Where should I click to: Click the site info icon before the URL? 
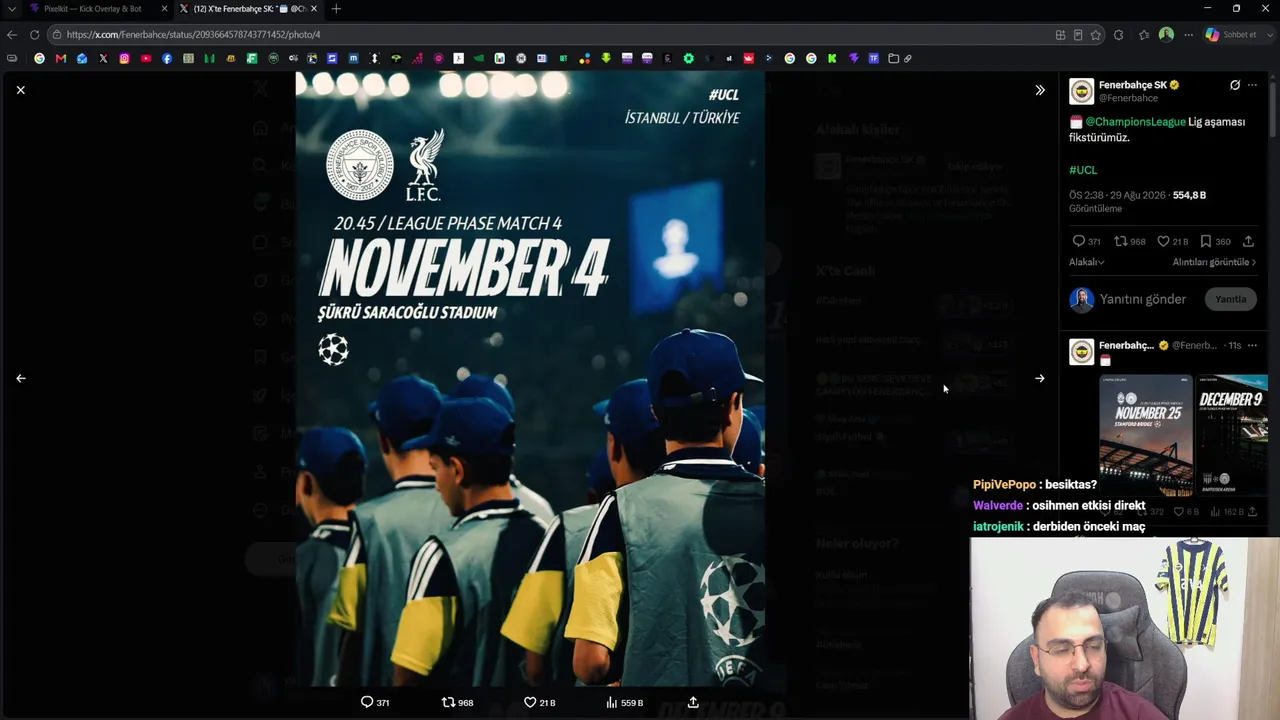[x=57, y=34]
